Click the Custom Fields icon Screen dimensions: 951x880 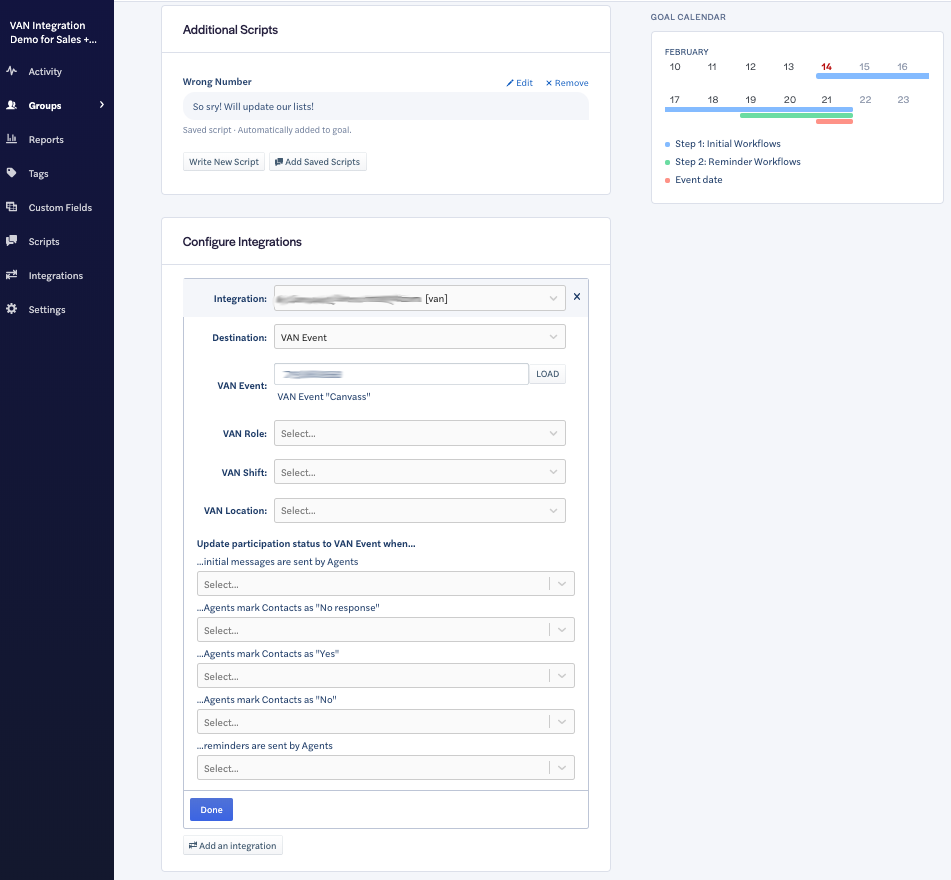[12, 207]
